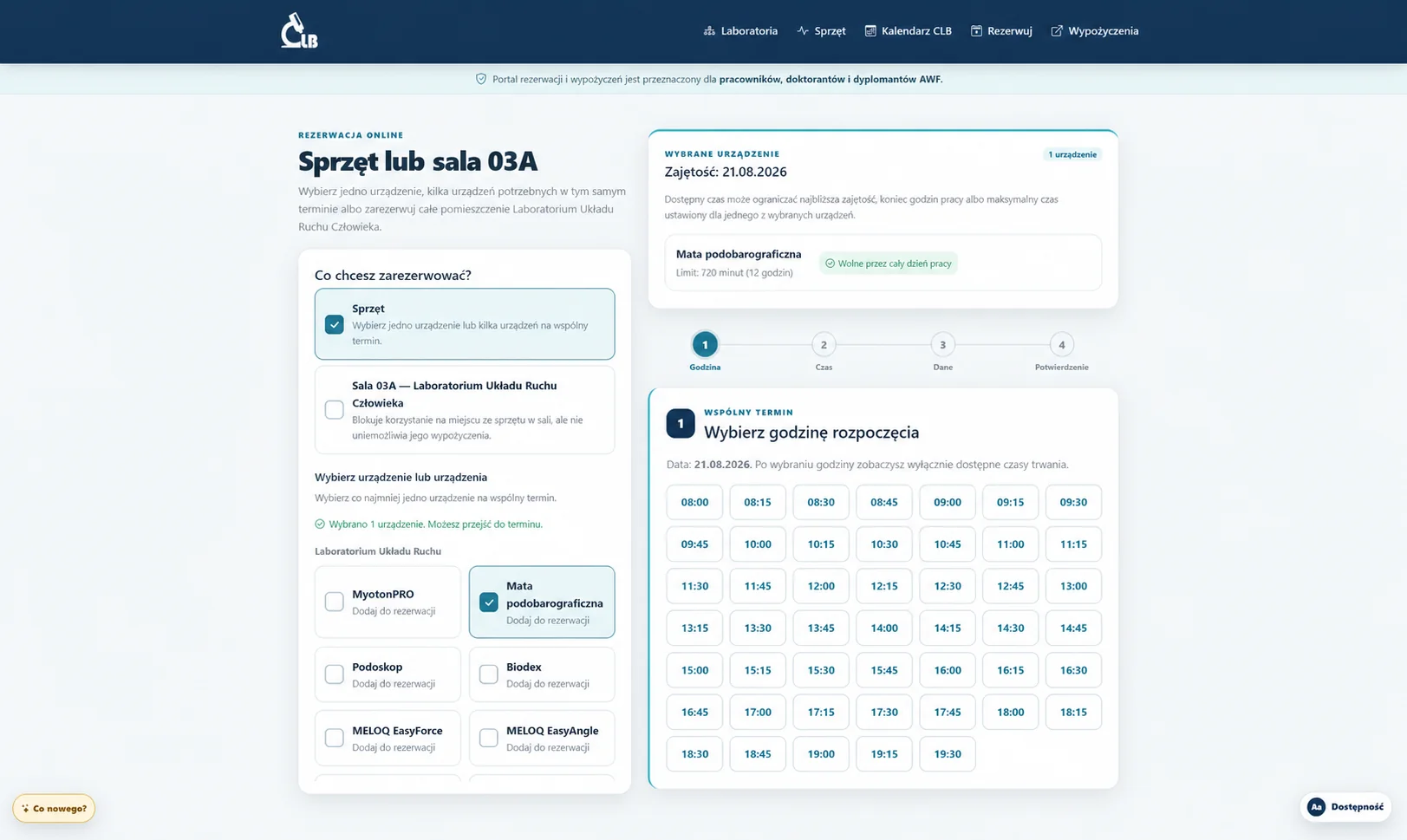
Task: Open the Co nowego? button
Action: 54,808
